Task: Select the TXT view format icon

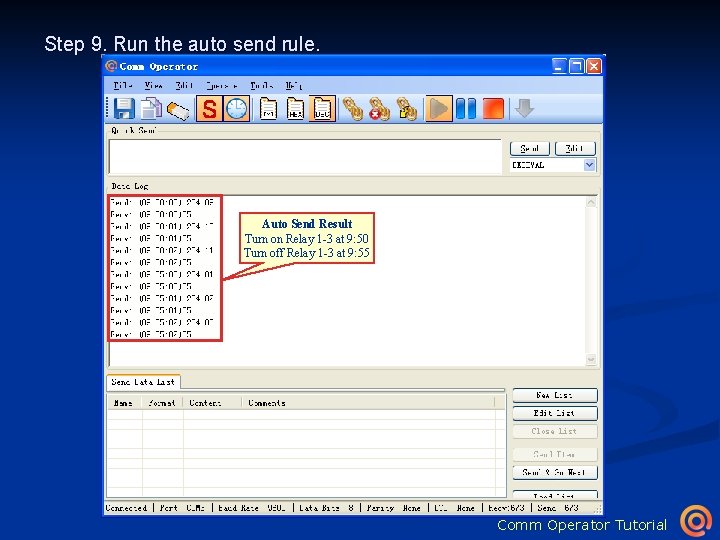Action: tap(268, 109)
